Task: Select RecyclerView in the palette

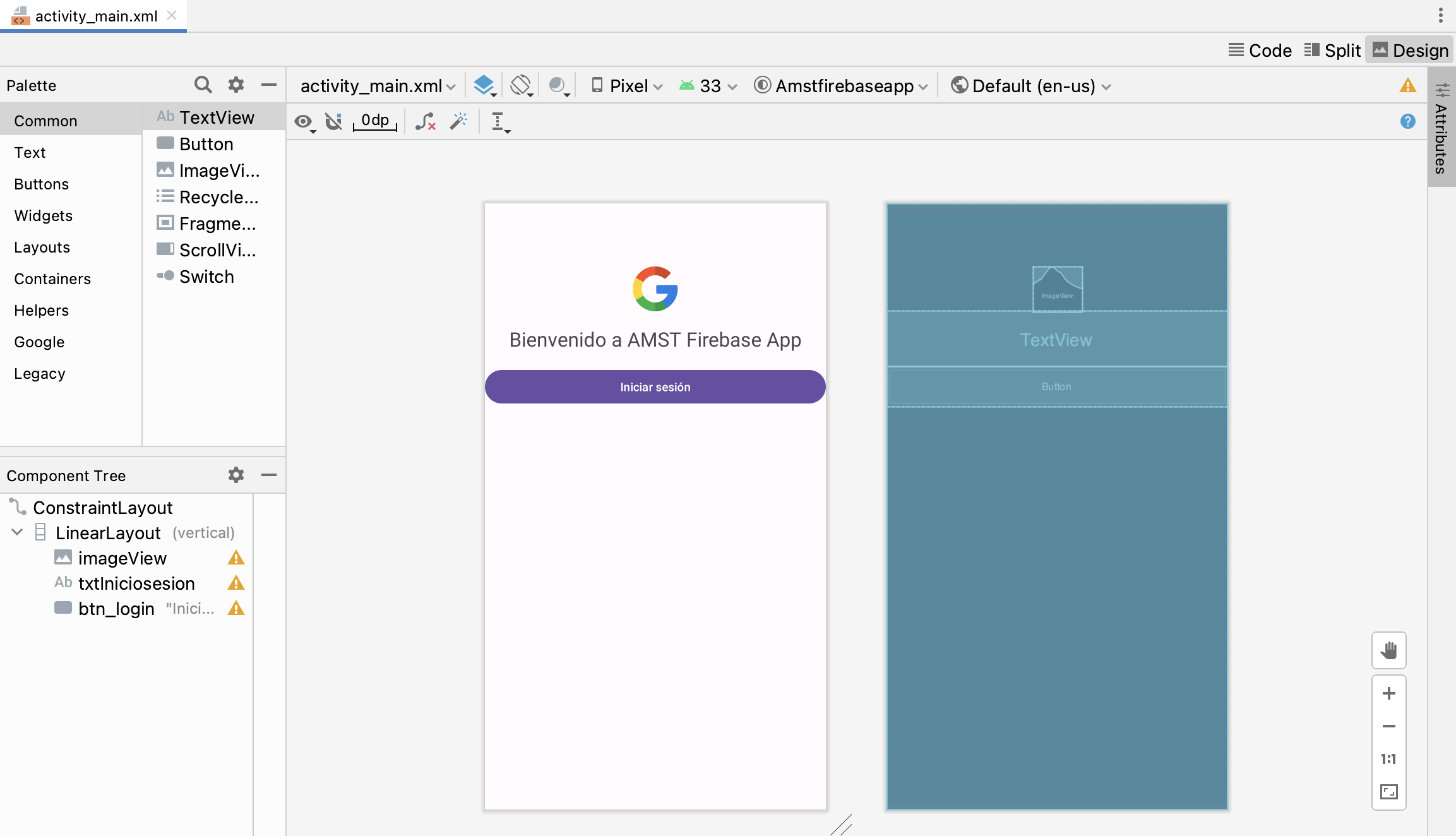Action: click(214, 197)
